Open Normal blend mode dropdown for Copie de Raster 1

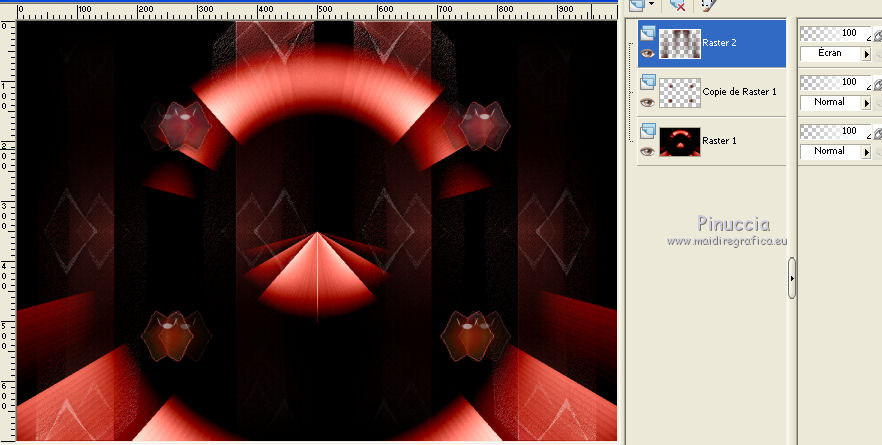866,103
